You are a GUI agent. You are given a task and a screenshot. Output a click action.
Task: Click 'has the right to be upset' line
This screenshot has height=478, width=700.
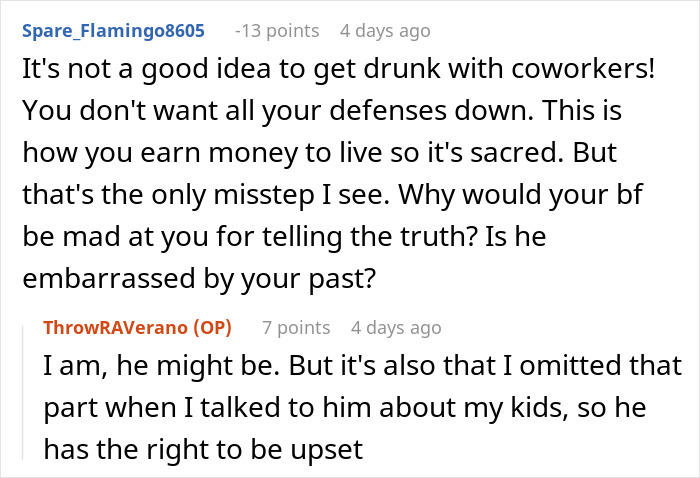[203, 449]
